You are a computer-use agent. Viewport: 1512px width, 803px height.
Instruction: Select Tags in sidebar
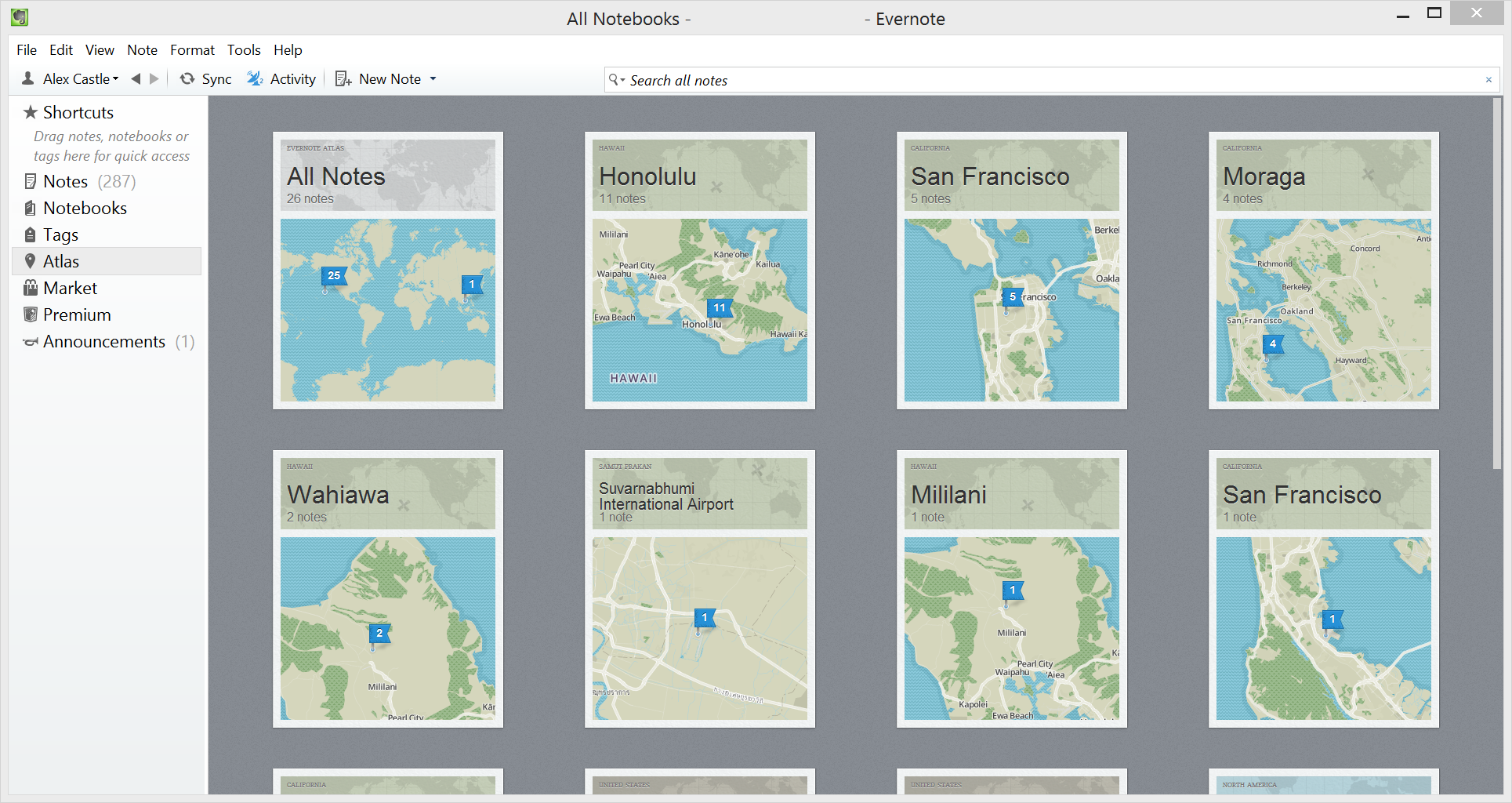(107, 234)
